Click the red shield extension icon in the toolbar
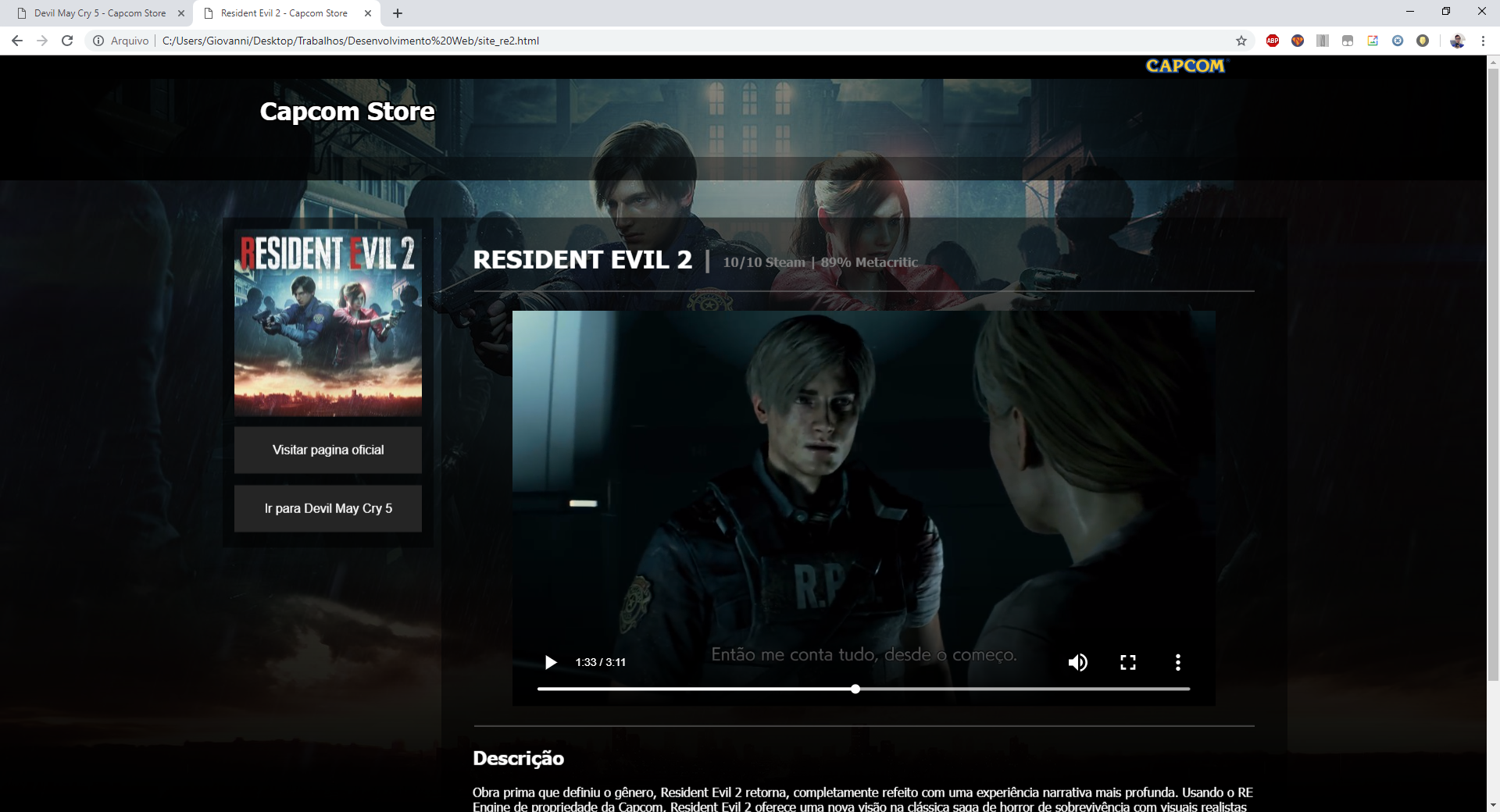Image resolution: width=1500 pixels, height=812 pixels. (1298, 41)
